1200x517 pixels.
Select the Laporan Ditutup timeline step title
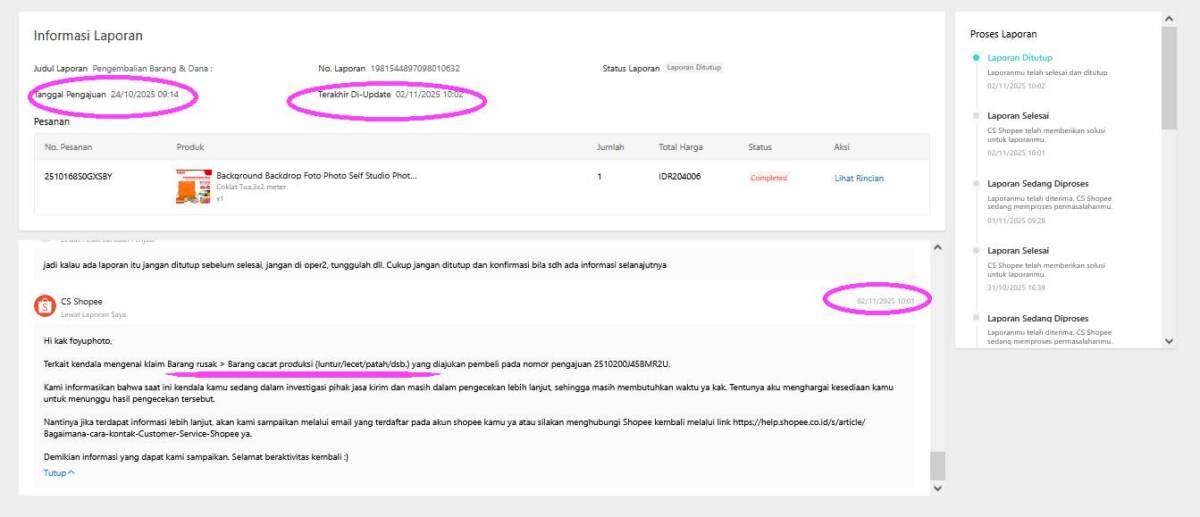pyautogui.click(x=1019, y=58)
